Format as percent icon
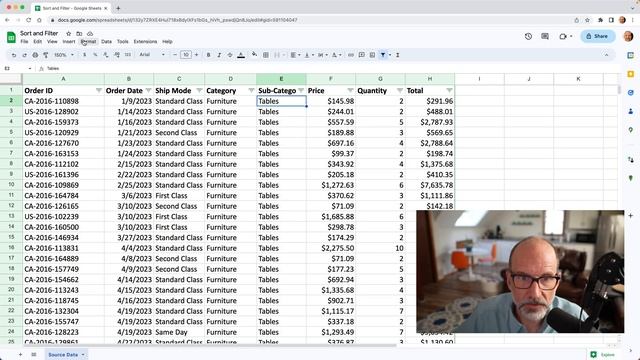Screen dimensions: 640x360 (95, 55)
